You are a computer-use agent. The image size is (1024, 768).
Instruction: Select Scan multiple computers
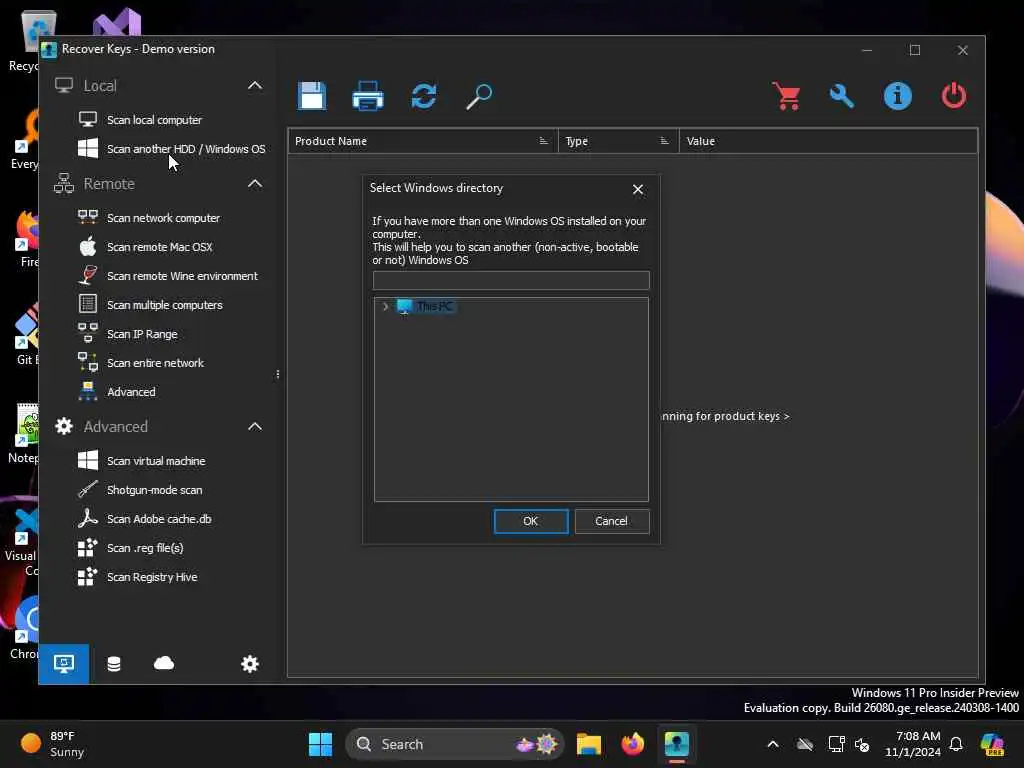(x=165, y=305)
